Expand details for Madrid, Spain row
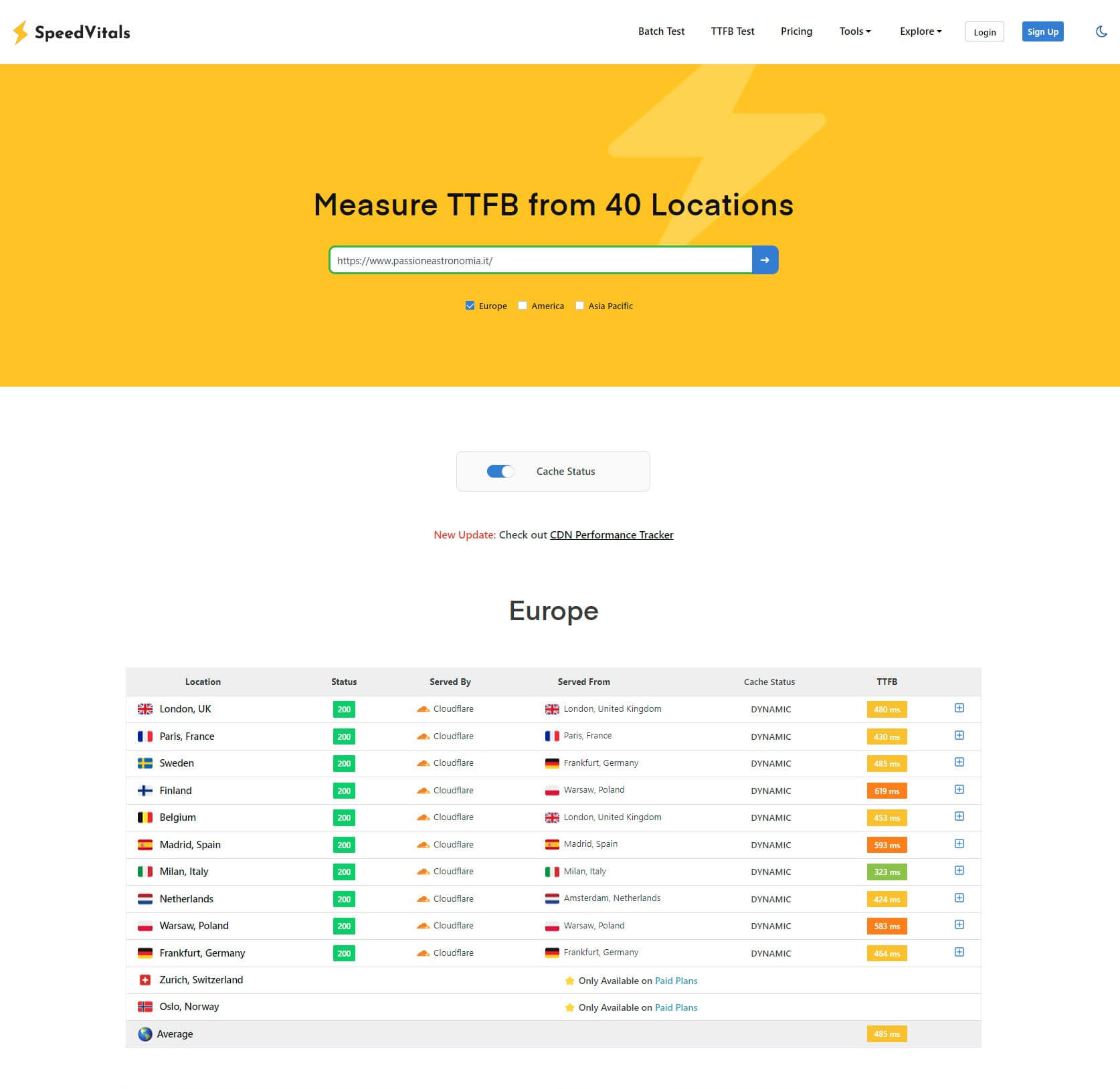The height and width of the screenshot is (1089, 1120). (959, 844)
